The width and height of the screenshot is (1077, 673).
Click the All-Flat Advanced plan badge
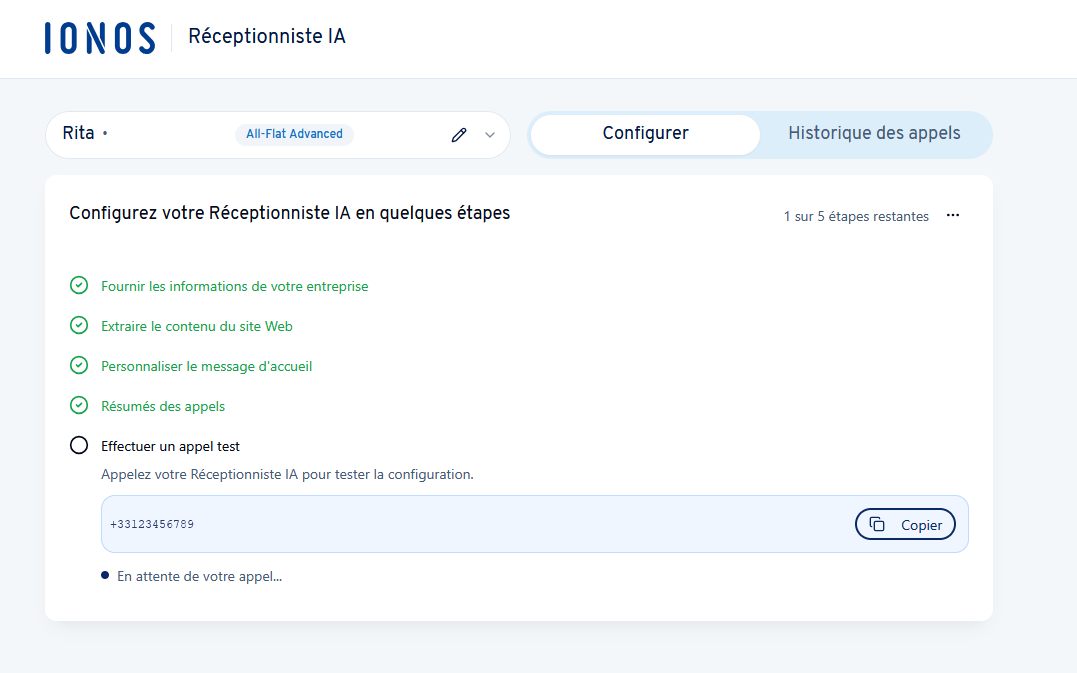pos(294,134)
